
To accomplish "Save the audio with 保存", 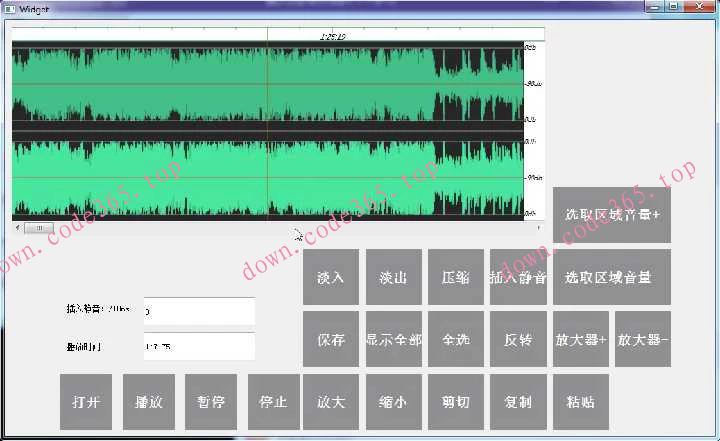I will [x=331, y=339].
